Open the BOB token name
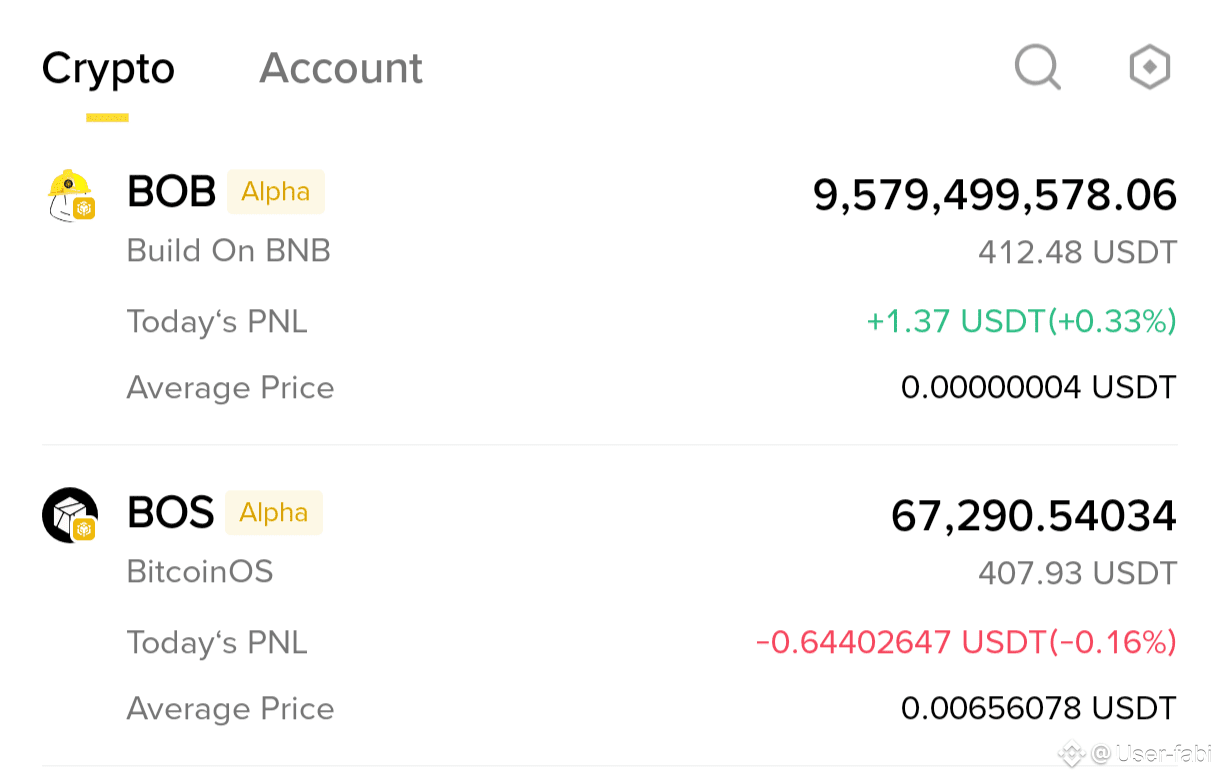The width and height of the screenshot is (1220, 779). click(x=171, y=191)
